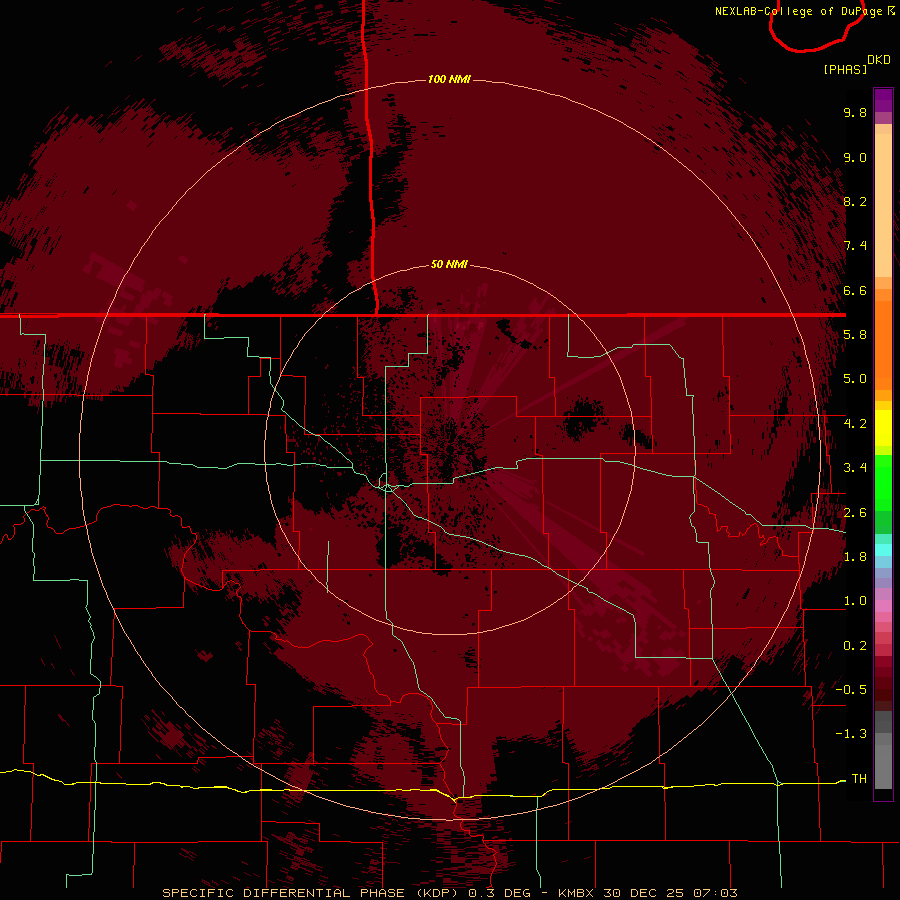Click the 5.0 color scale value
This screenshot has width=900, height=900.
click(855, 379)
